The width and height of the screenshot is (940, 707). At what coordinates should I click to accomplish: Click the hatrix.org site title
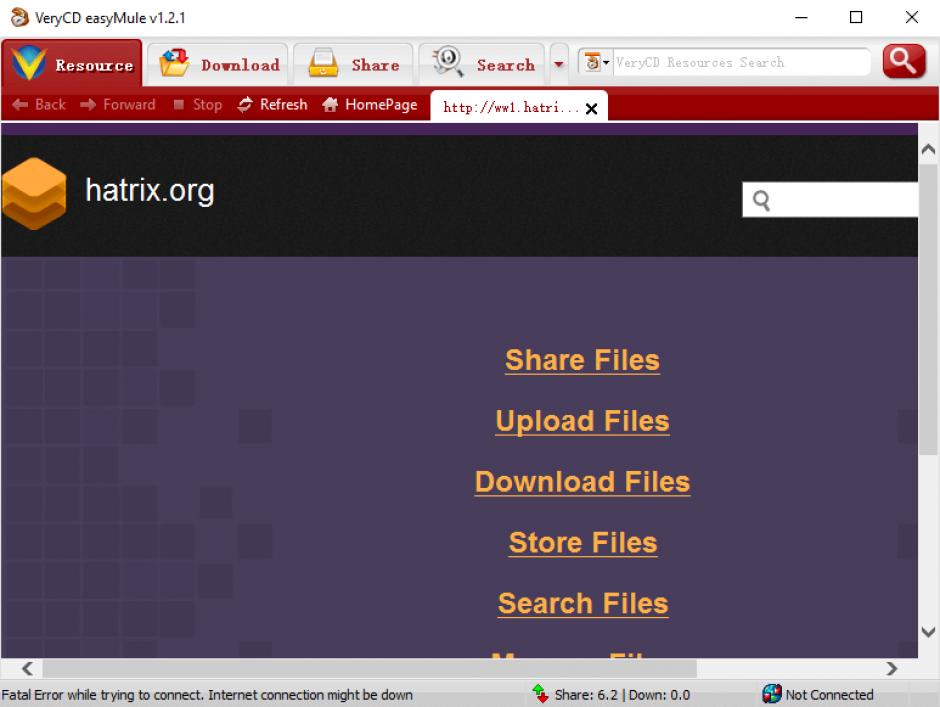[150, 191]
